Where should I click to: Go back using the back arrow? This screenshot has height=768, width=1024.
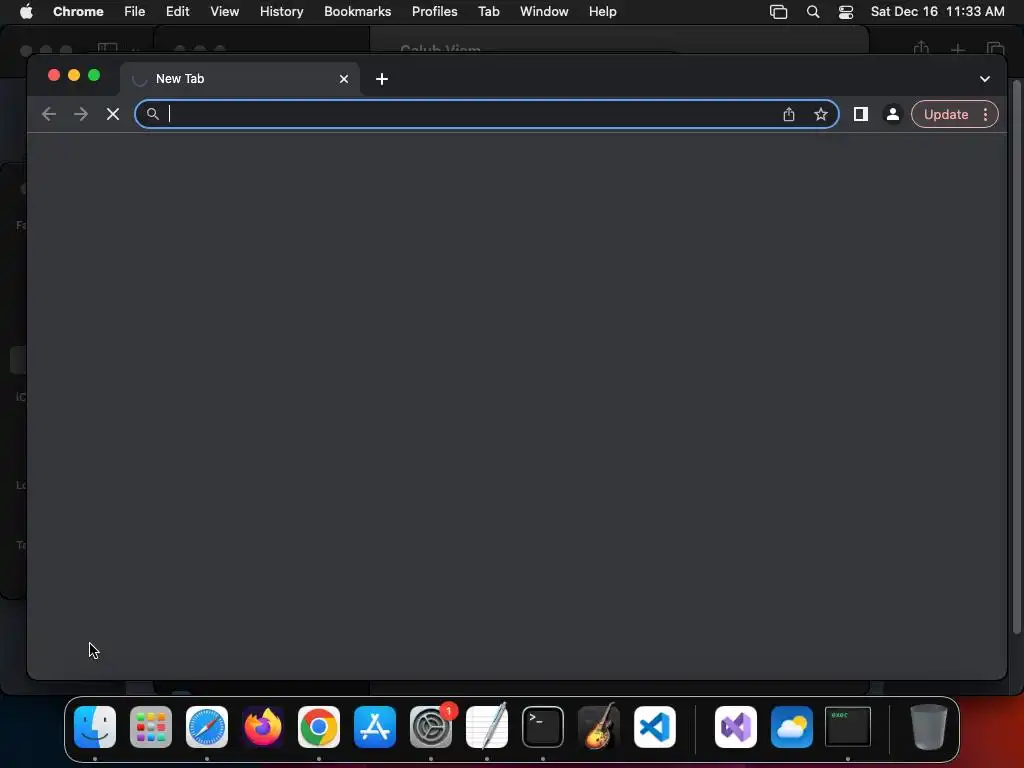(x=49, y=114)
